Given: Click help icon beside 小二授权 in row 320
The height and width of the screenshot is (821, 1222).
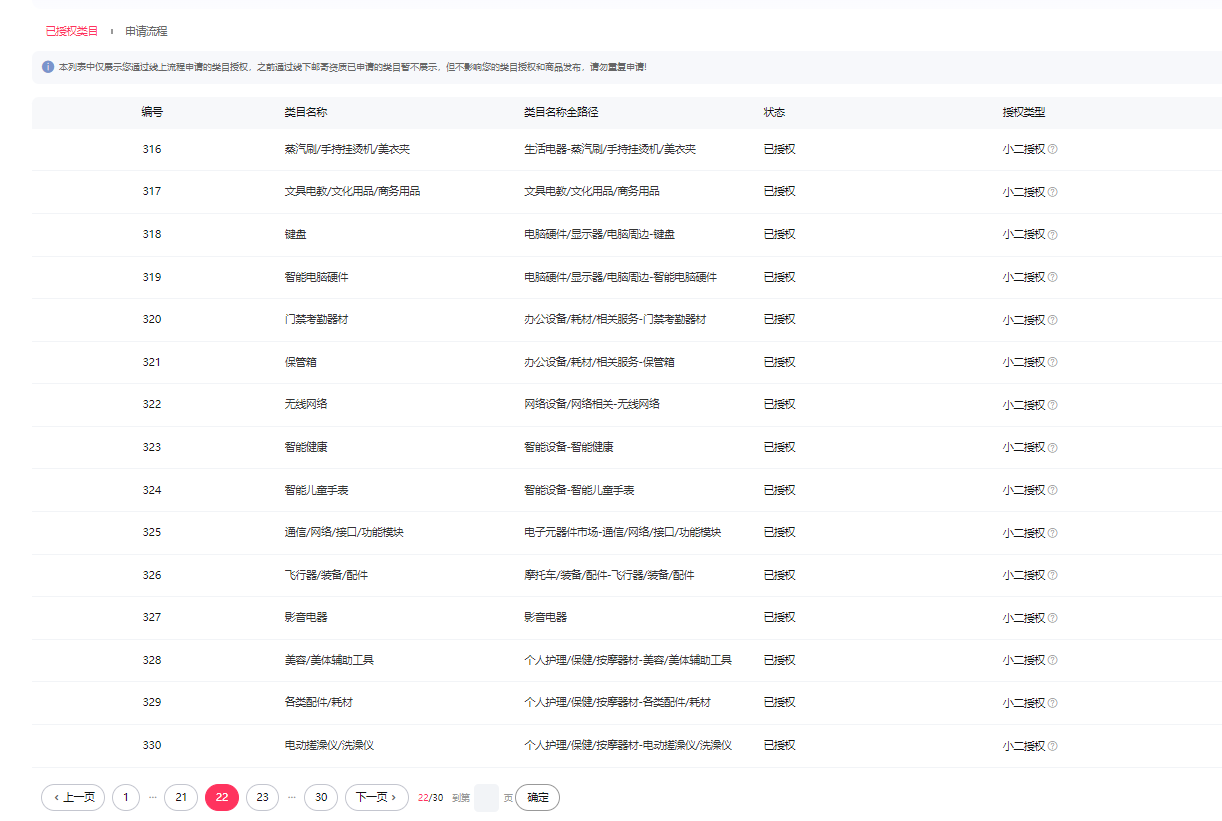Looking at the screenshot, I should click(1052, 320).
